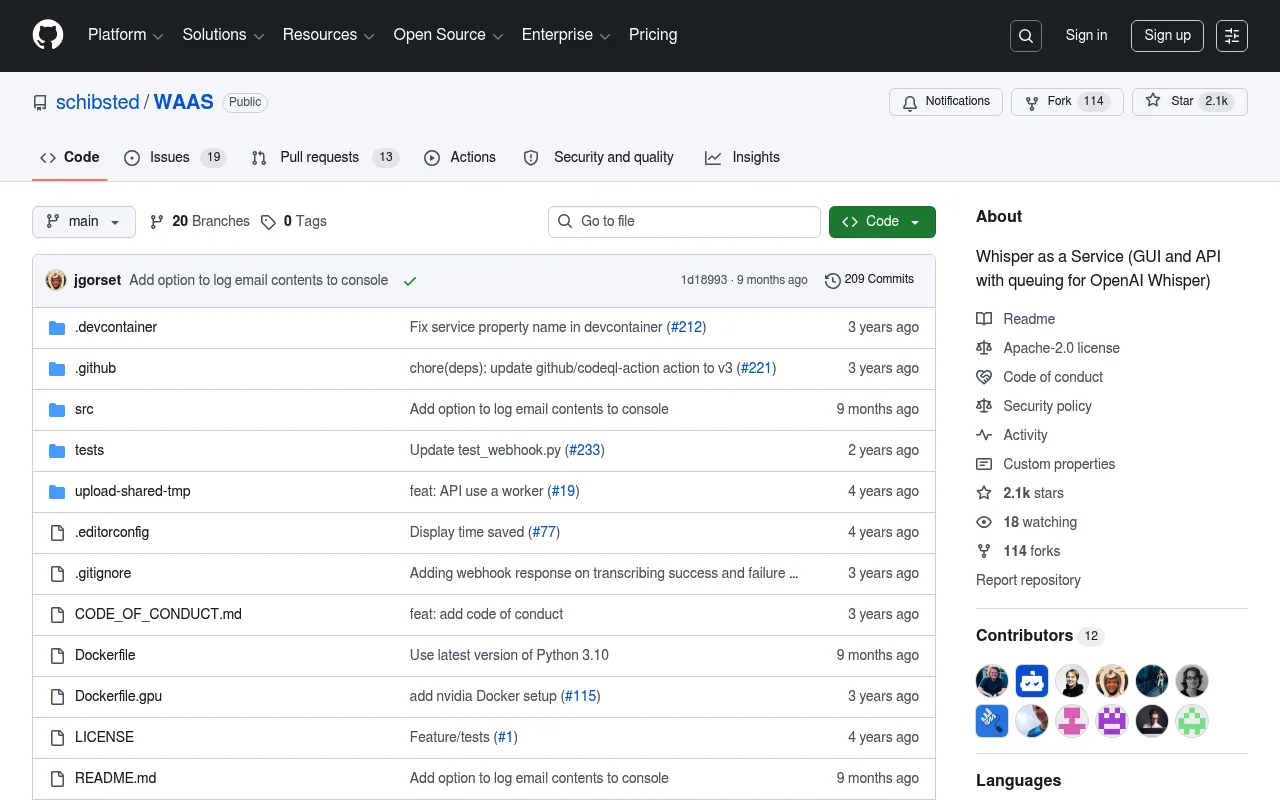1280x800 pixels.
Task: Open Custom properties link
Action: [1059, 464]
